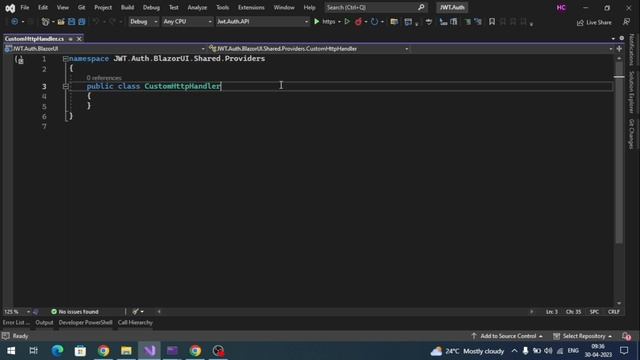Toggle the CRLF line ending indicator
The width and height of the screenshot is (640, 360).
tap(613, 311)
